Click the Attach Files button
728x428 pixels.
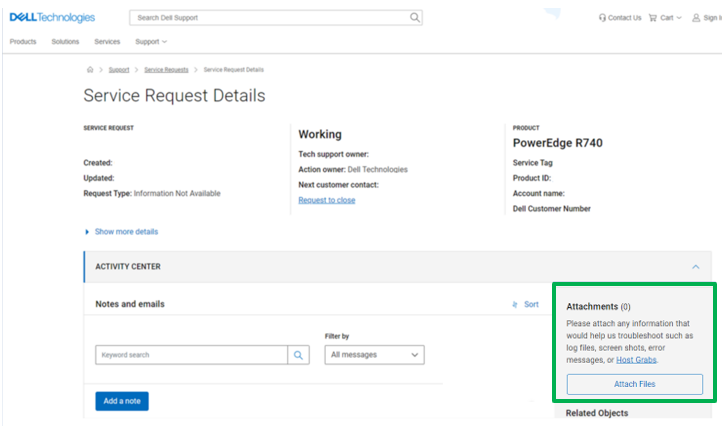[x=635, y=384]
